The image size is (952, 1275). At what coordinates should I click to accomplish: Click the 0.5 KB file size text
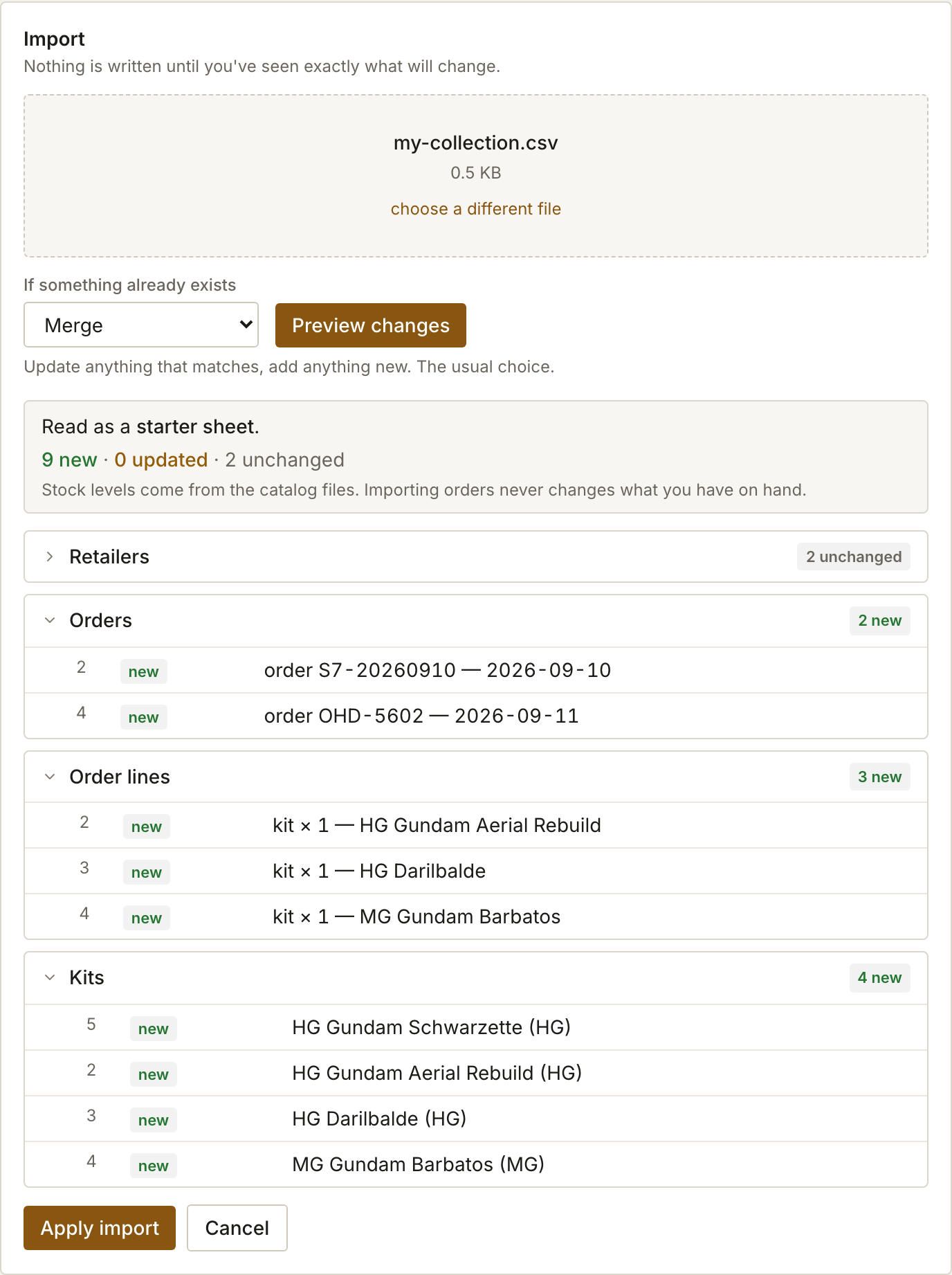tap(476, 173)
